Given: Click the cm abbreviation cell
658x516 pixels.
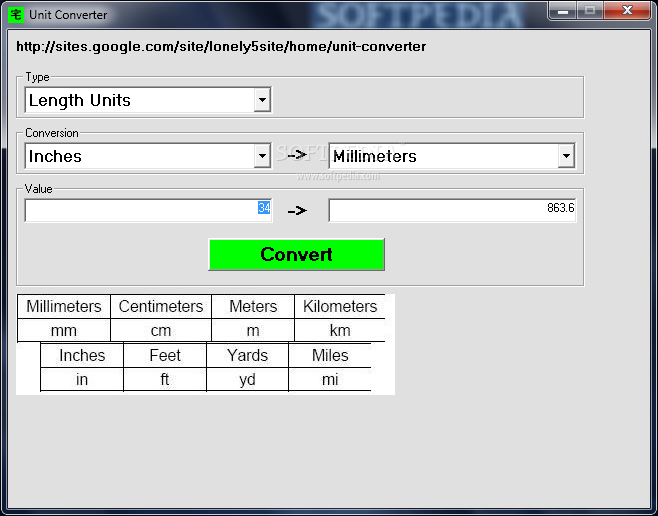Looking at the screenshot, I should click(161, 331).
